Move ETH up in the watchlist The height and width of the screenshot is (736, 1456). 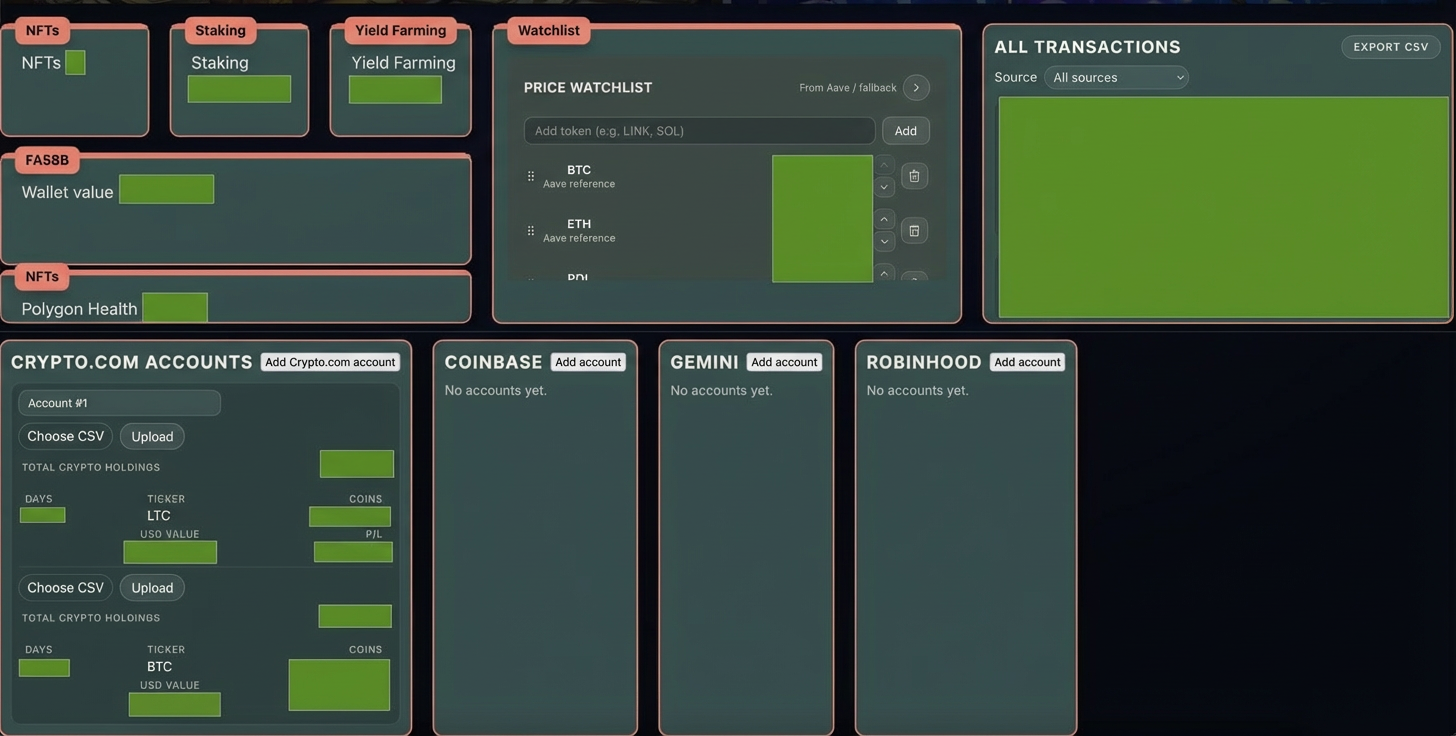(884, 219)
